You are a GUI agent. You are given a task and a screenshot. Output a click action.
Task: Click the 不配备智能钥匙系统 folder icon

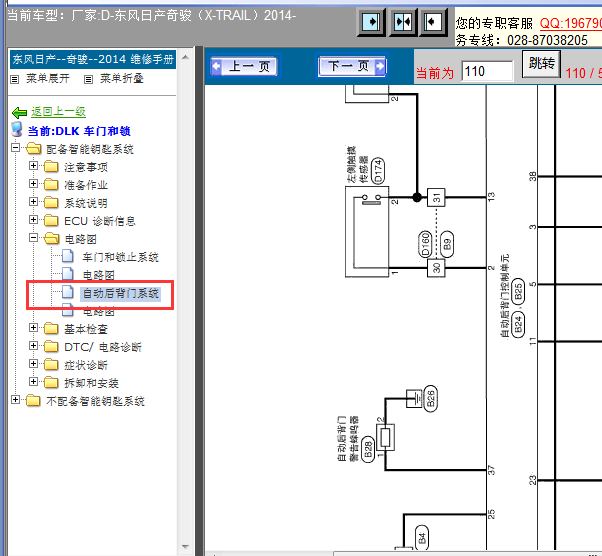[x=33, y=400]
